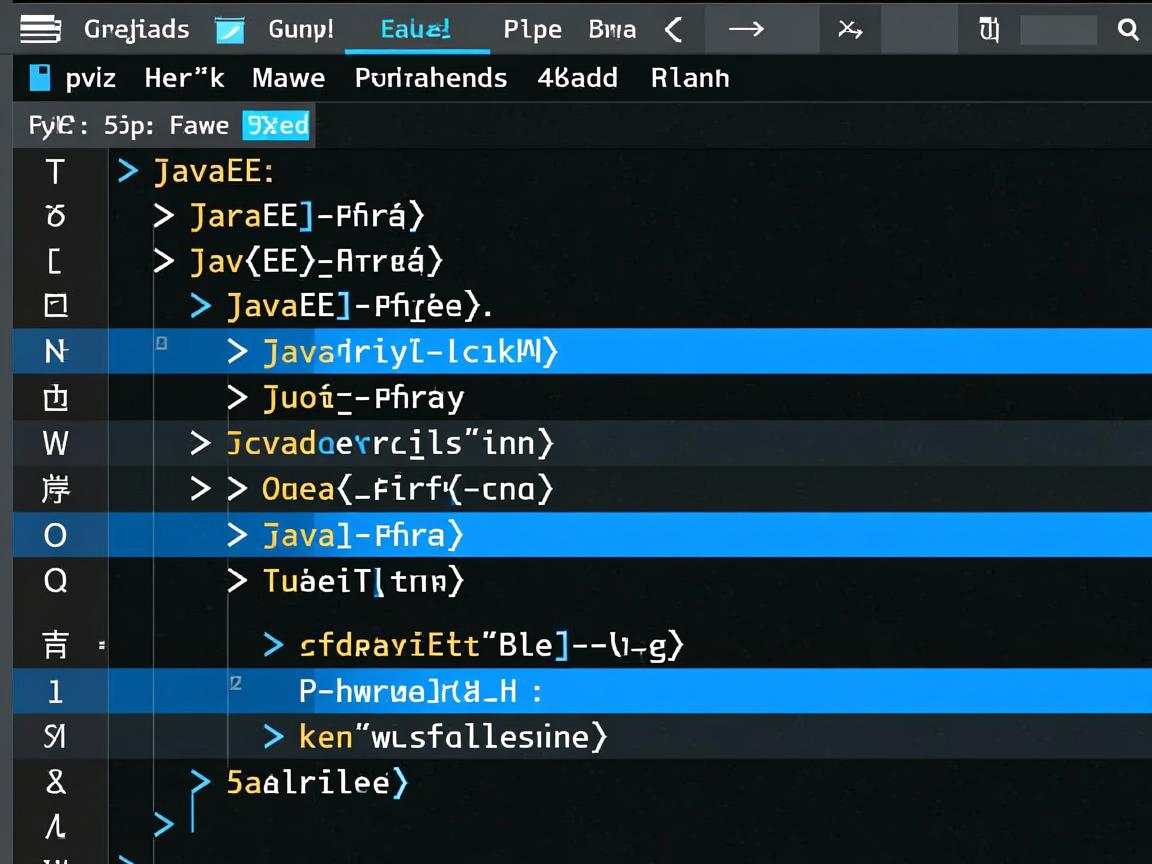Click the search magnifier icon
This screenshot has width=1152, height=864.
(1128, 30)
